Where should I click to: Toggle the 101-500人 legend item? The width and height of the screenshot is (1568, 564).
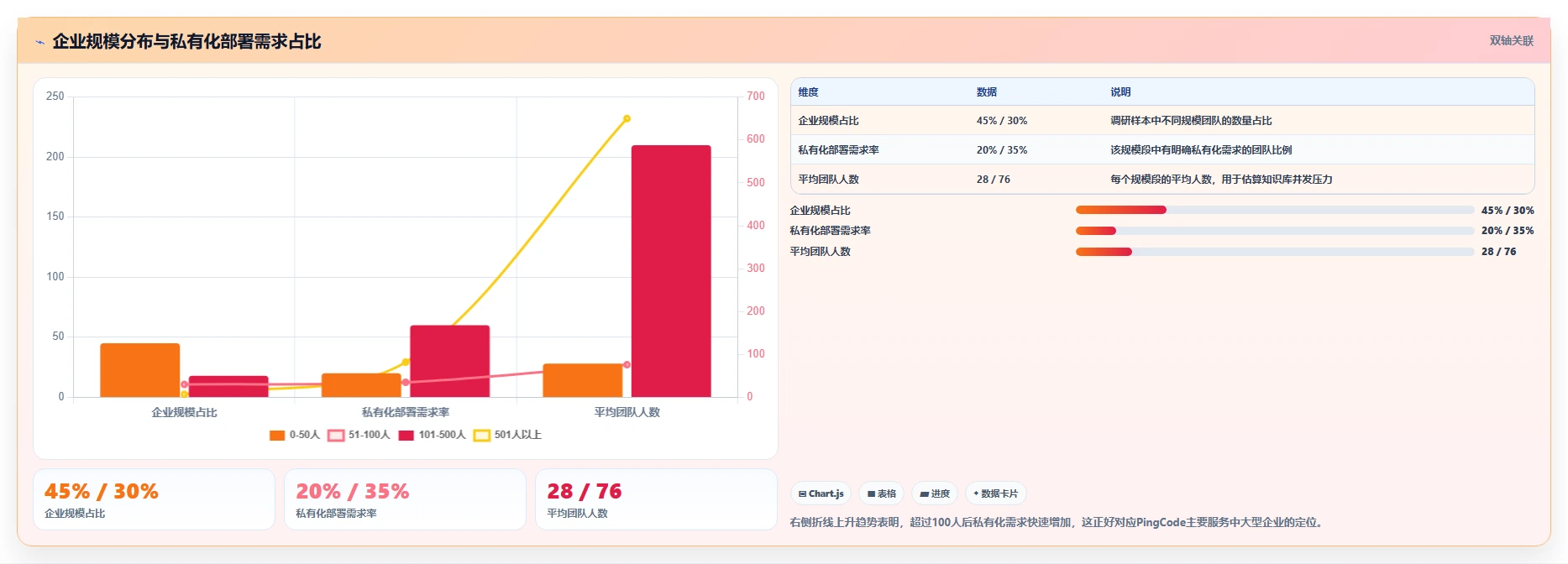432,435
